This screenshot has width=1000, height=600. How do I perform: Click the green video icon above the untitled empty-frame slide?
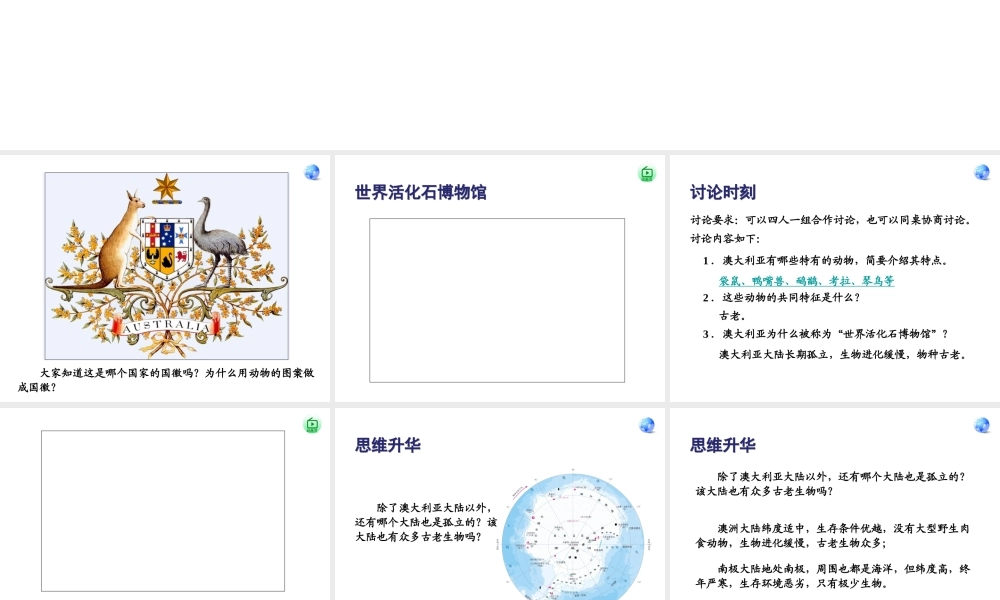tap(312, 425)
